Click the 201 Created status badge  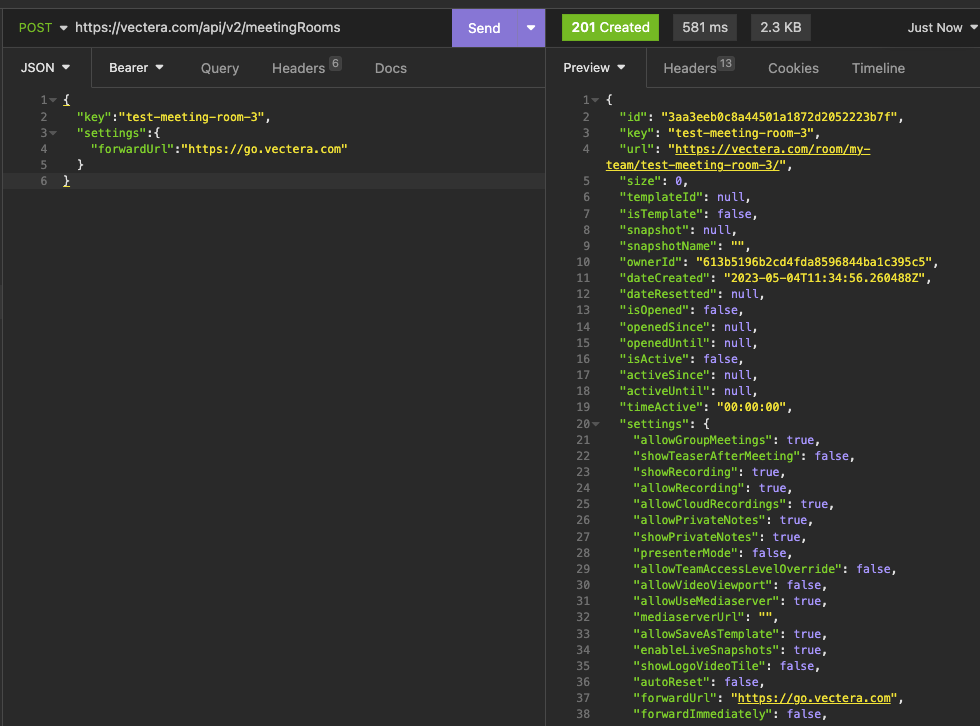pyautogui.click(x=610, y=27)
